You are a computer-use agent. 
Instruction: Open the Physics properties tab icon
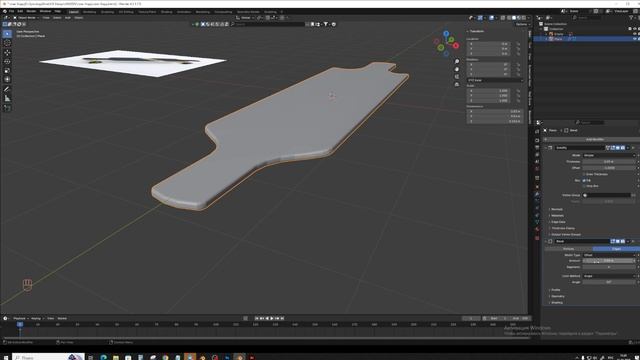(537, 208)
